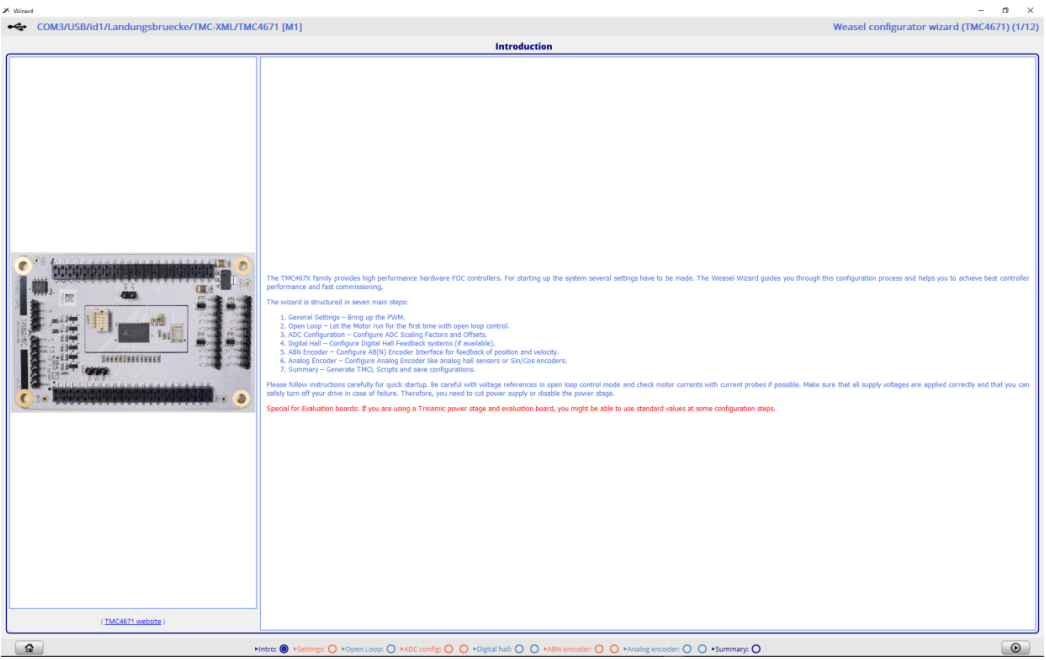
Task: Select the Open Loop step radio button
Action: pyautogui.click(x=391, y=649)
